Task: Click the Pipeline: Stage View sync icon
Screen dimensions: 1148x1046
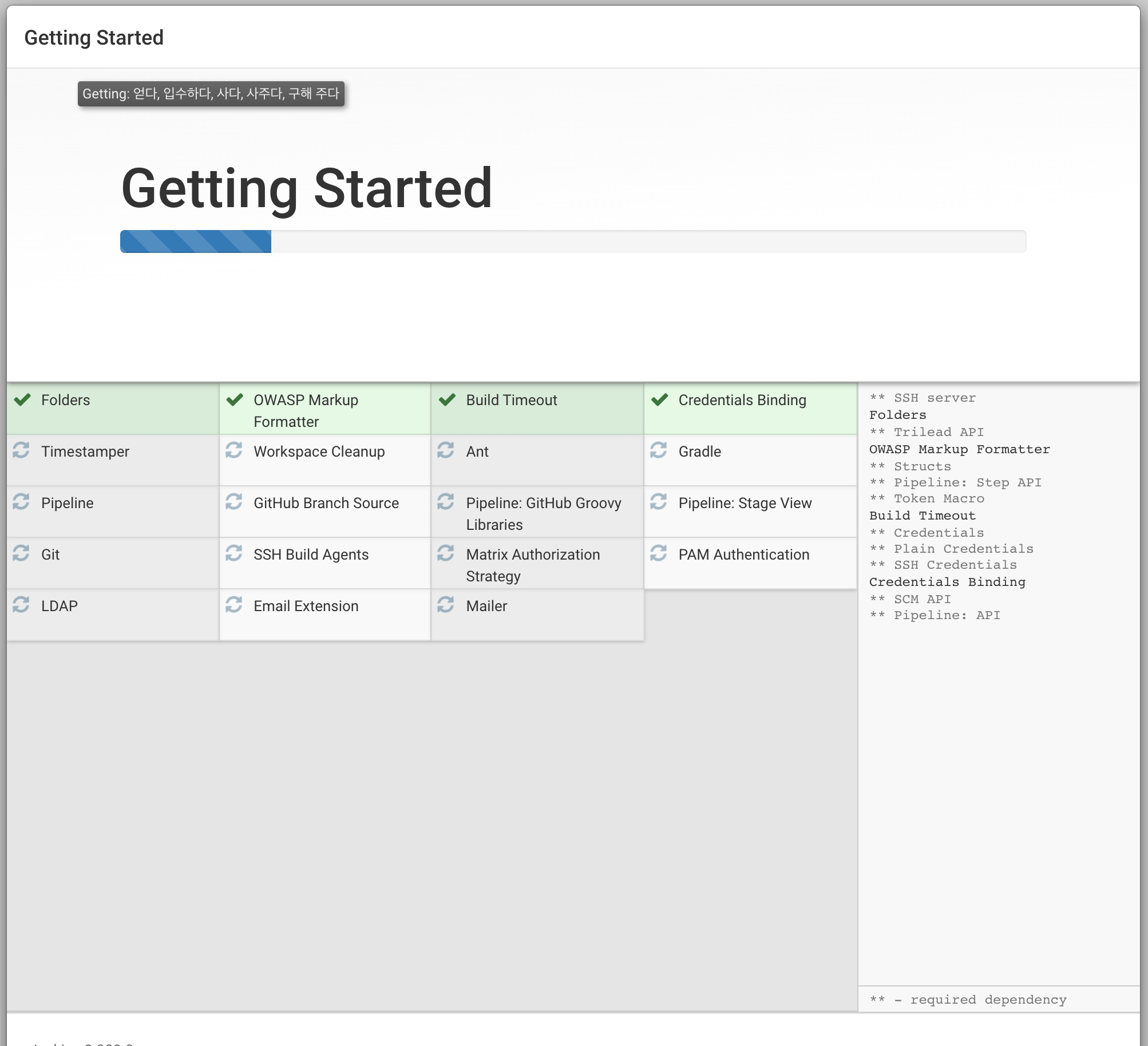Action: pos(659,502)
